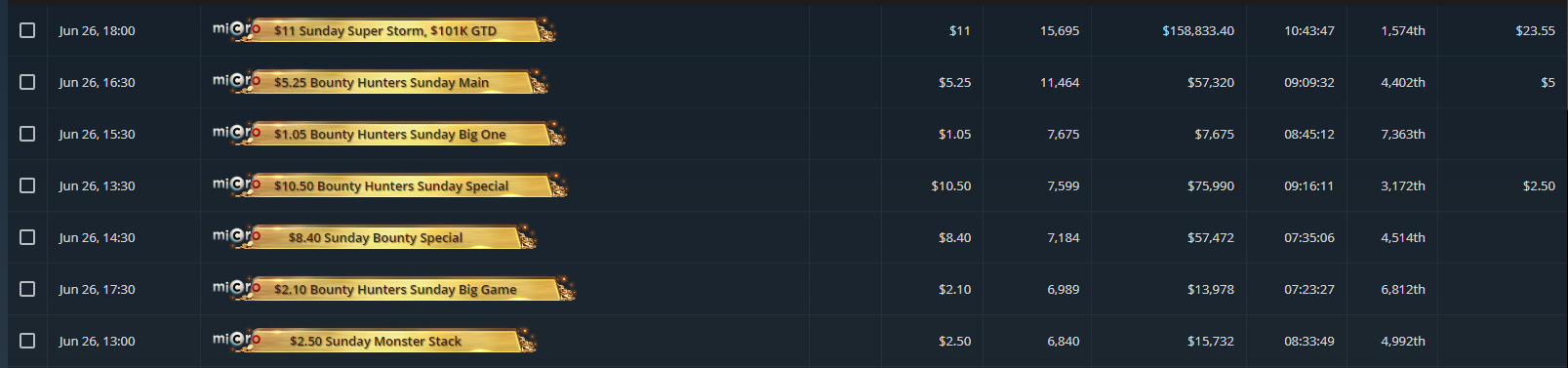Image resolution: width=1568 pixels, height=368 pixels.
Task: Click the micro icon of $2.10 Bounty Hunters Big Game
Action: pyautogui.click(x=237, y=288)
